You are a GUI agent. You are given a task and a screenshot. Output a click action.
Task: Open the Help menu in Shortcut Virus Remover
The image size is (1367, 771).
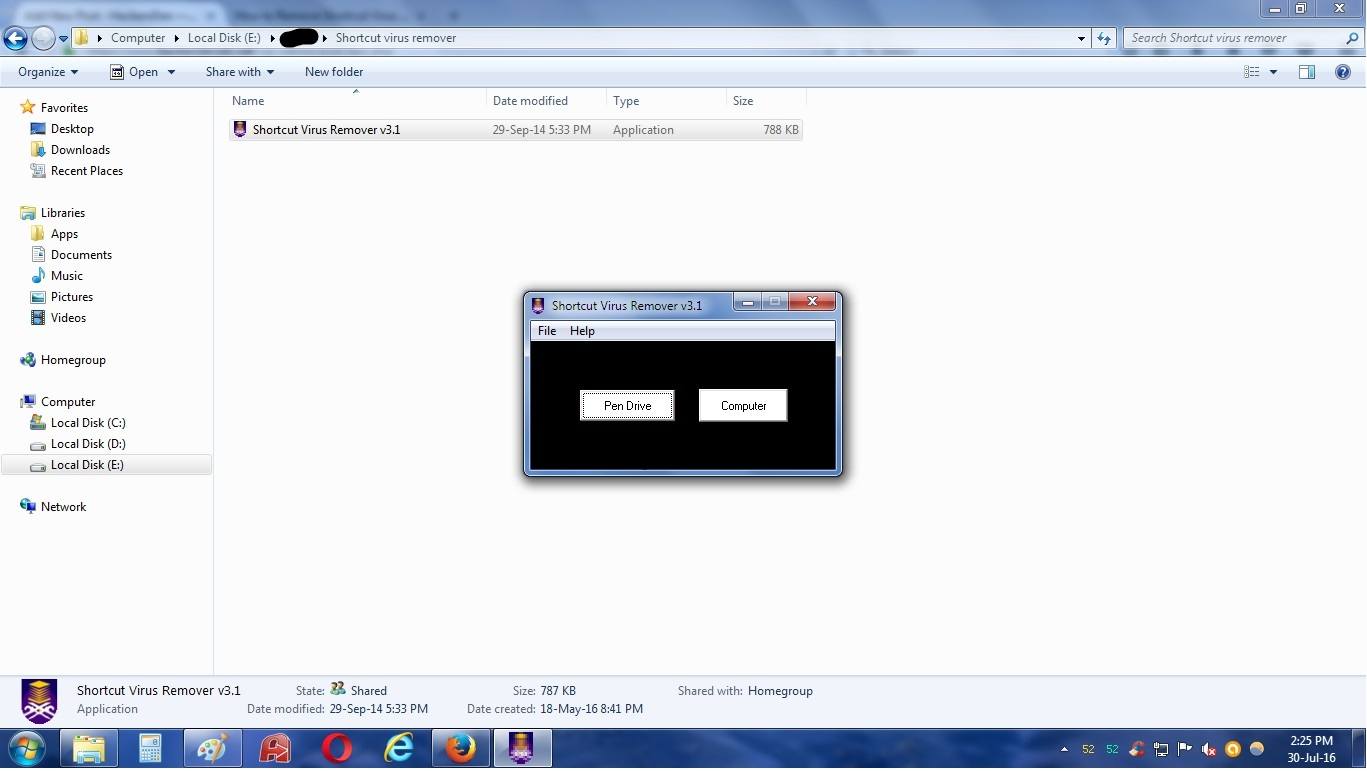click(x=582, y=330)
